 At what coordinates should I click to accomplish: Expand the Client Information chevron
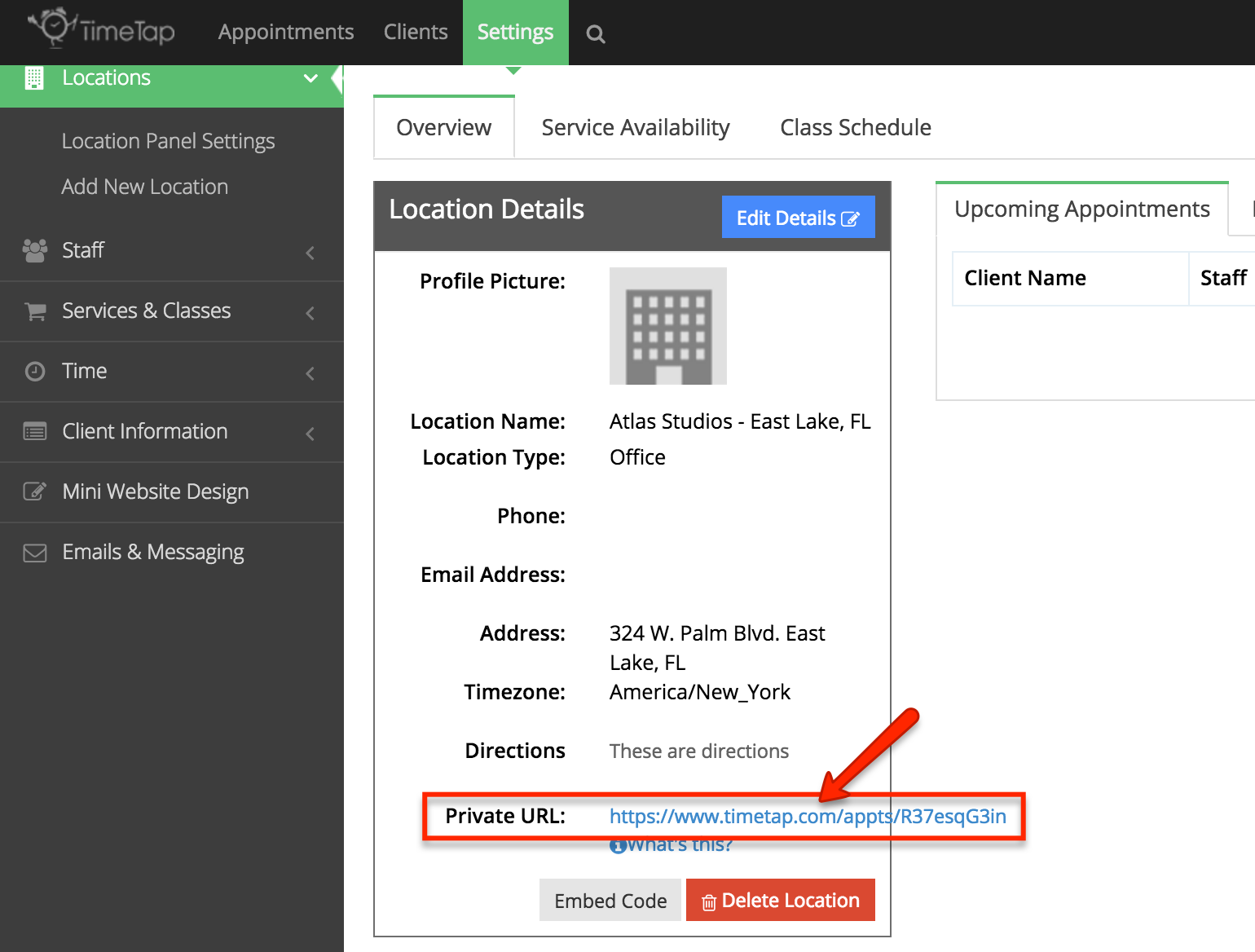310,434
